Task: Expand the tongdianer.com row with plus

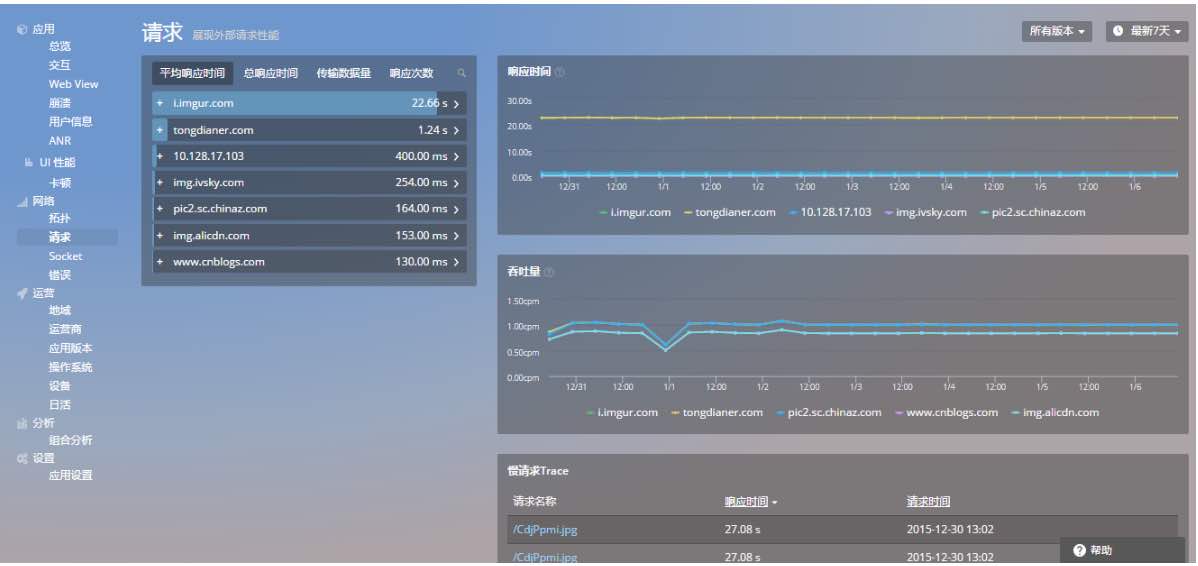Action: click(x=160, y=130)
